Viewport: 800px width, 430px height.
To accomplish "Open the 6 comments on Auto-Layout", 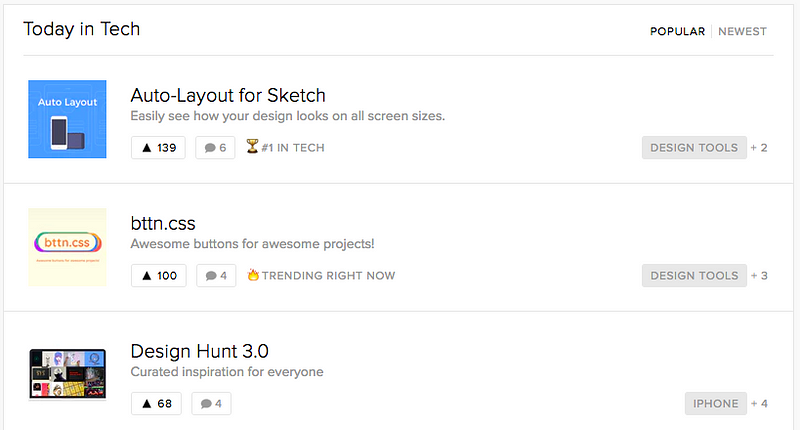I will tap(215, 148).
